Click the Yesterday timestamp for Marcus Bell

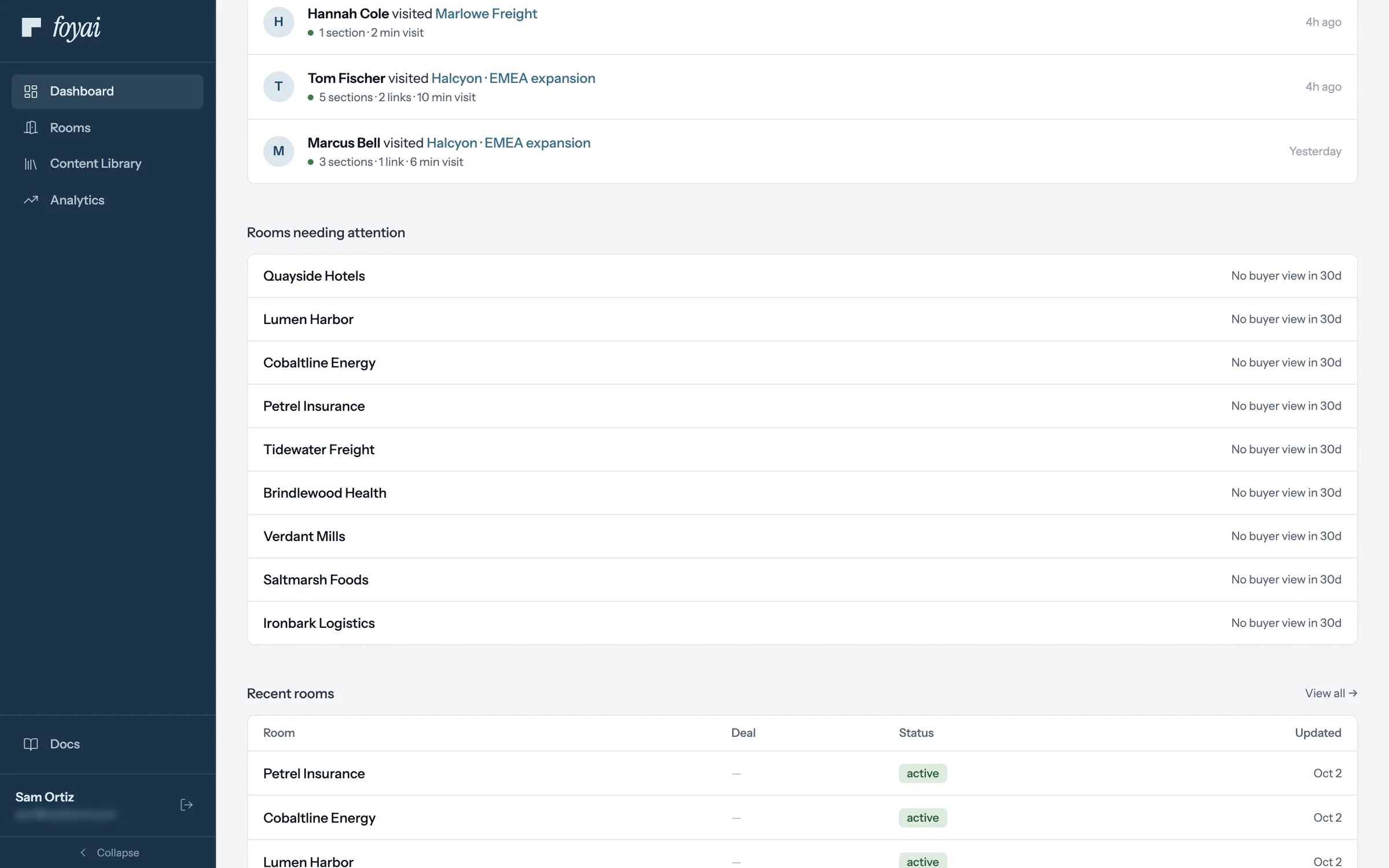click(1315, 152)
